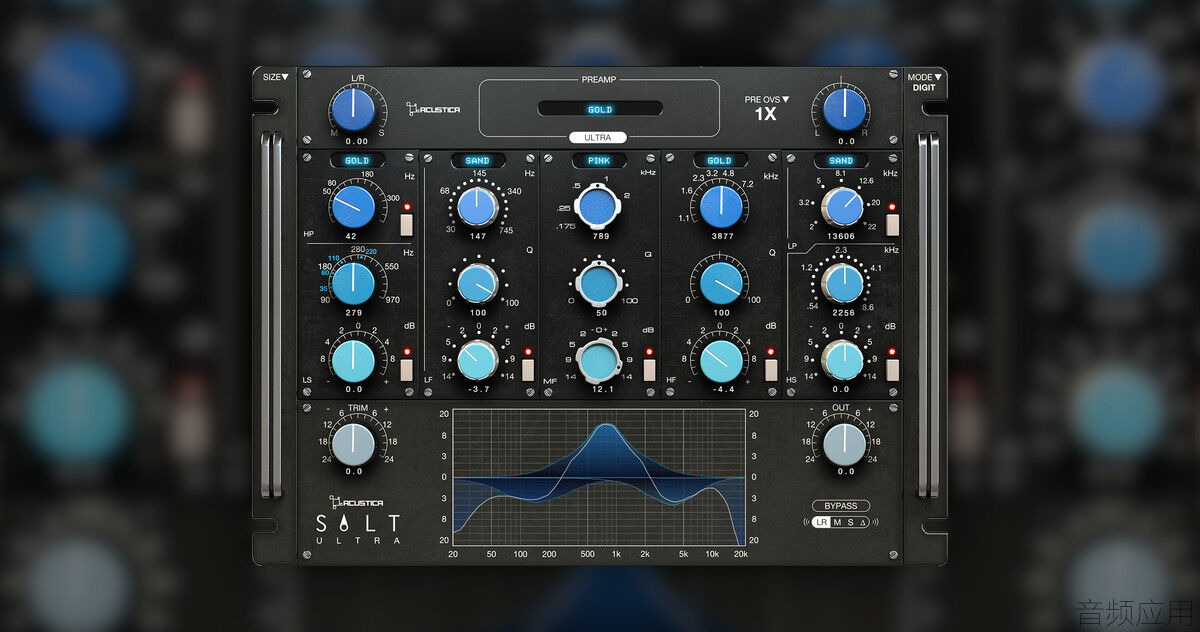
Task: Toggle the HS band on/off switch
Action: pyautogui.click(x=892, y=369)
